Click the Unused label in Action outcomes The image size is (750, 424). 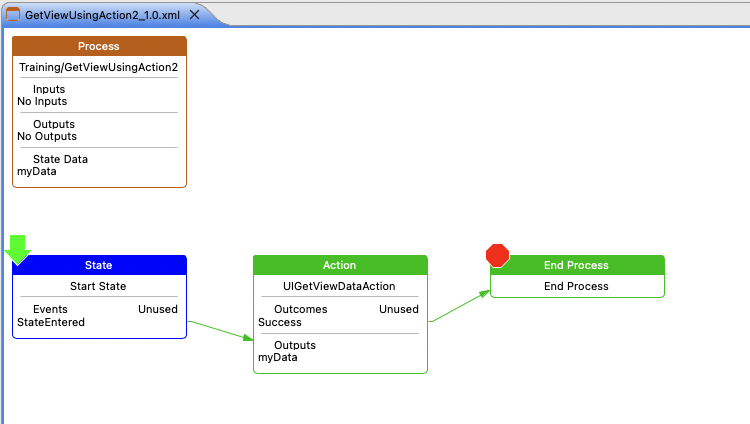(x=398, y=310)
